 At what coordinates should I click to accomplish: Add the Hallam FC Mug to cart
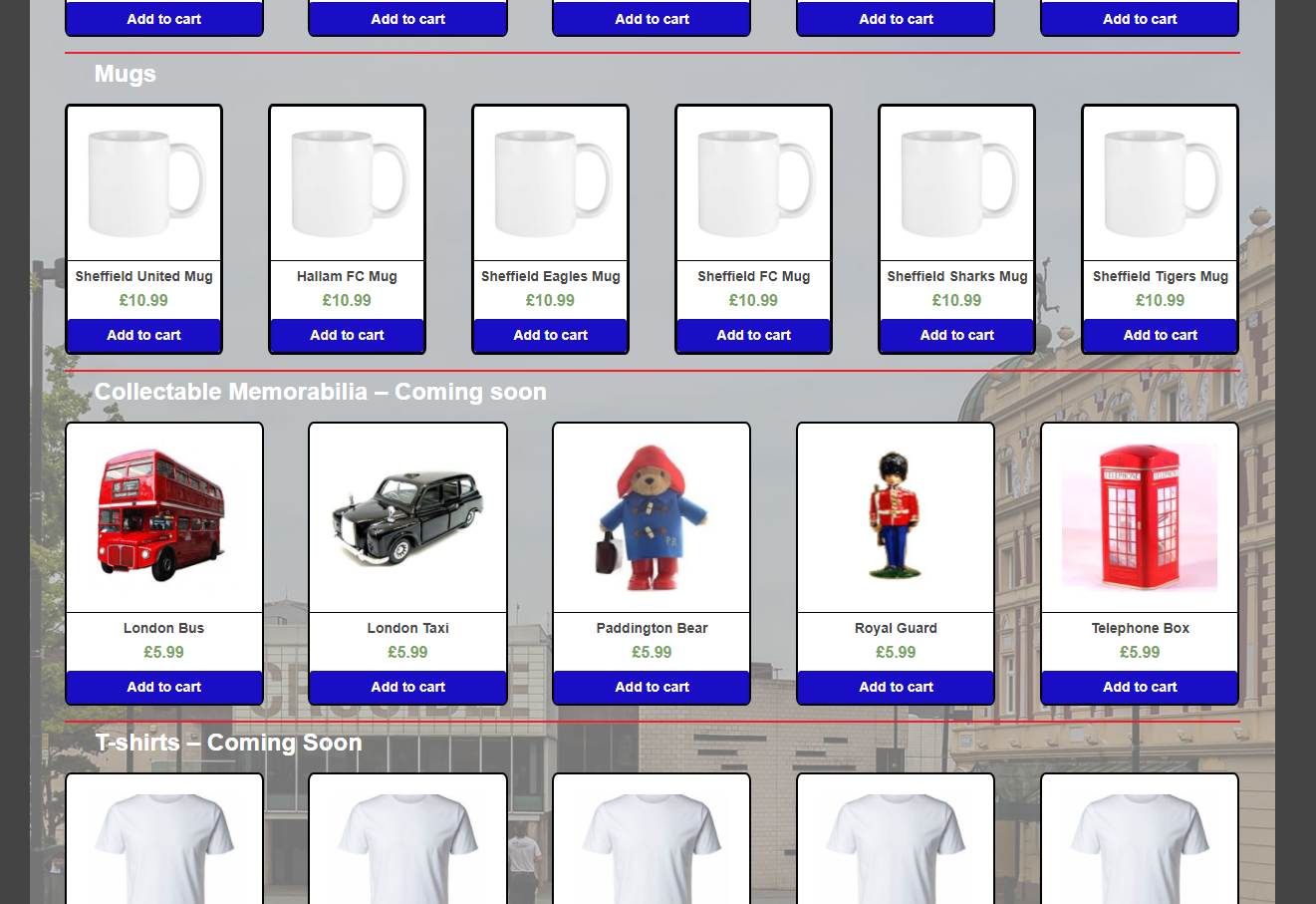click(347, 335)
